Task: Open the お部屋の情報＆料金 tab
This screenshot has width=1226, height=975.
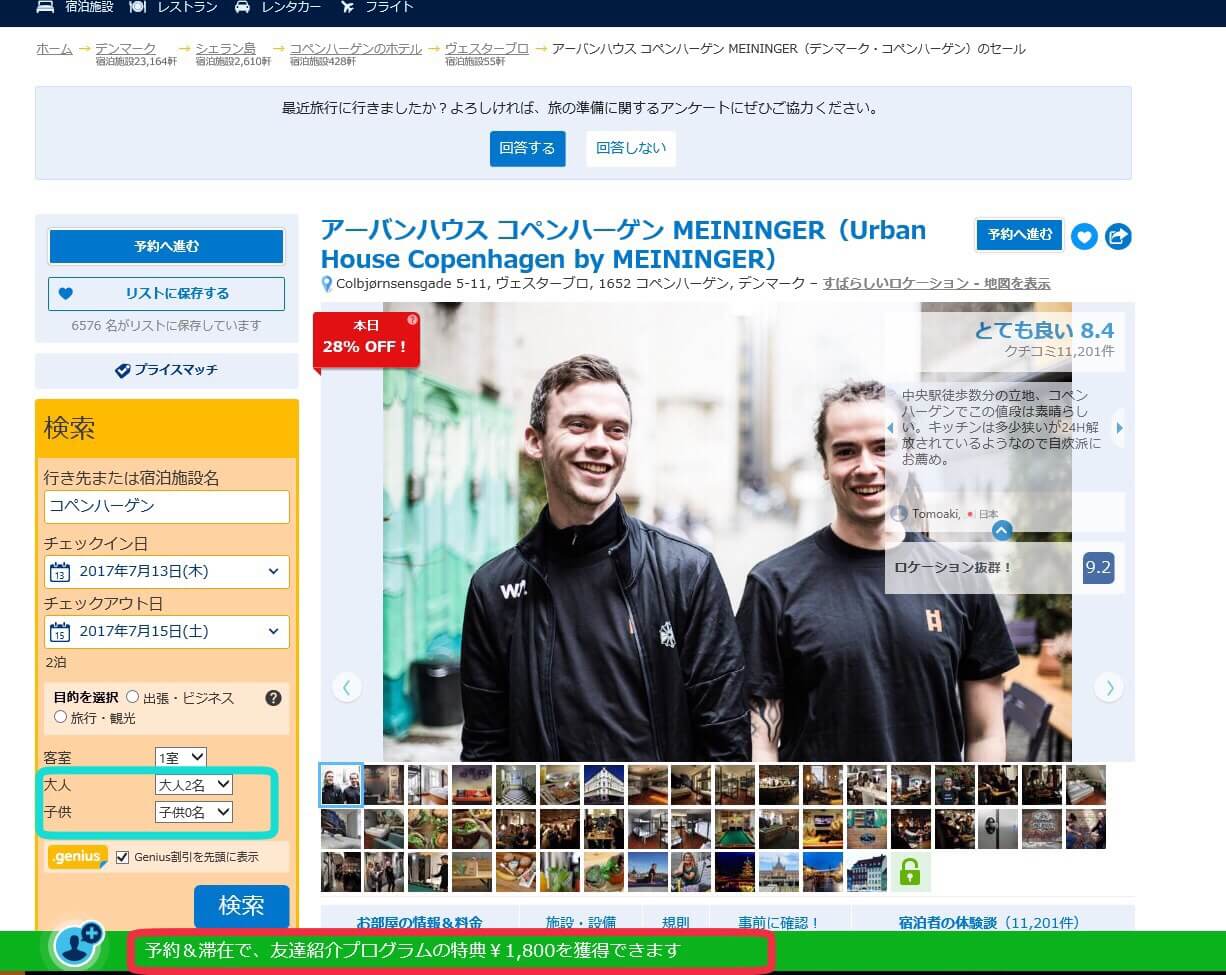Action: tap(419, 922)
